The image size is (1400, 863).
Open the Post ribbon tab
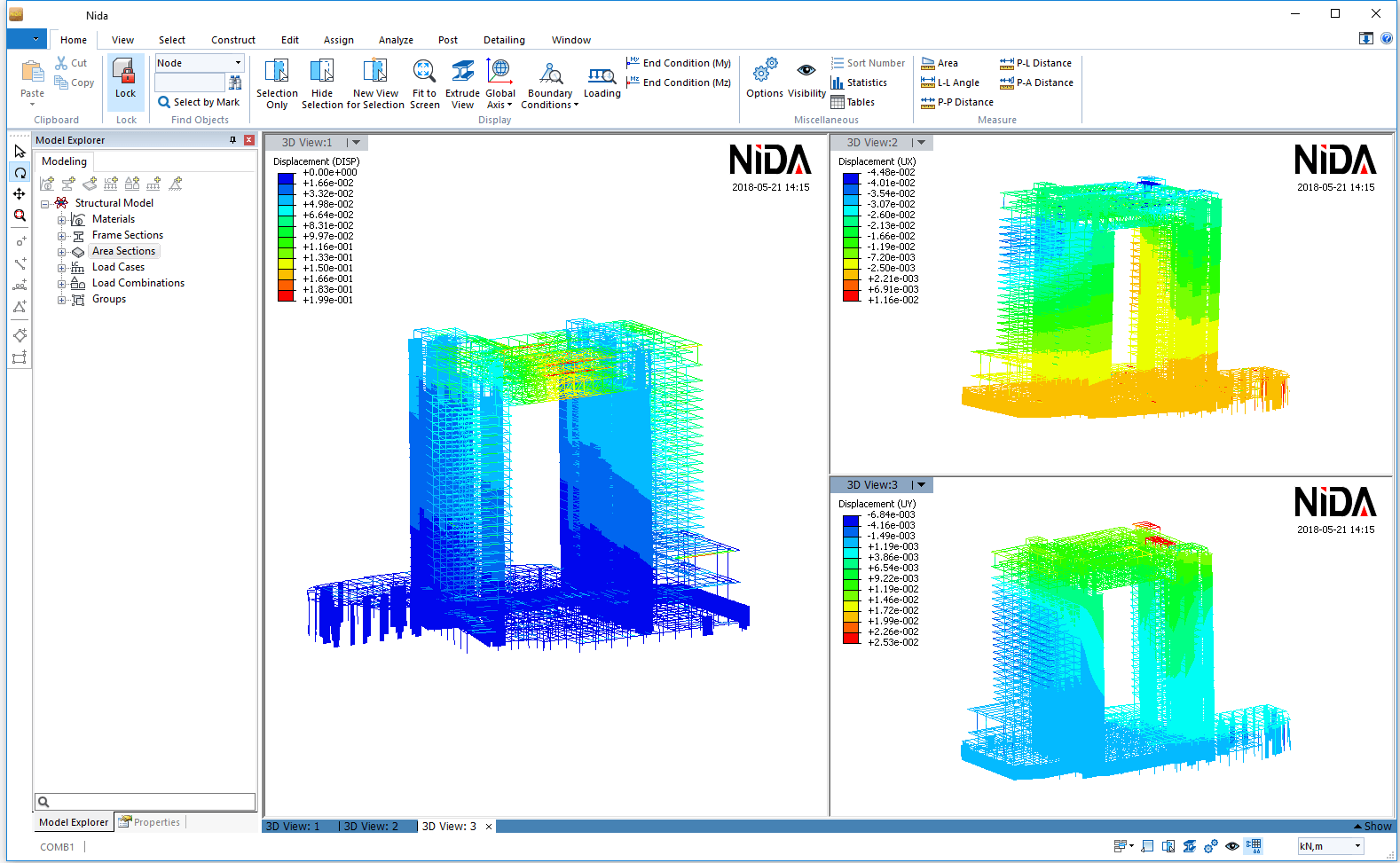pyautogui.click(x=448, y=40)
